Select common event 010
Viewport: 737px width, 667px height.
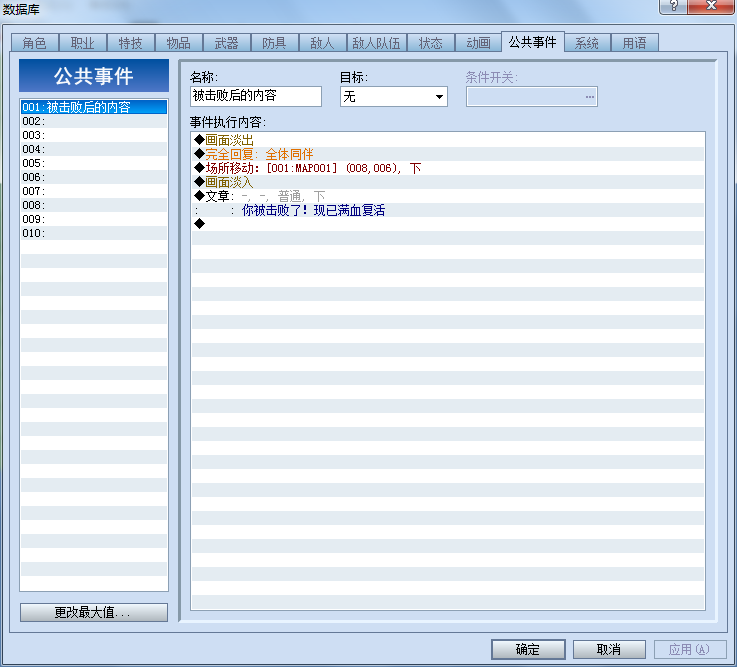(x=94, y=233)
